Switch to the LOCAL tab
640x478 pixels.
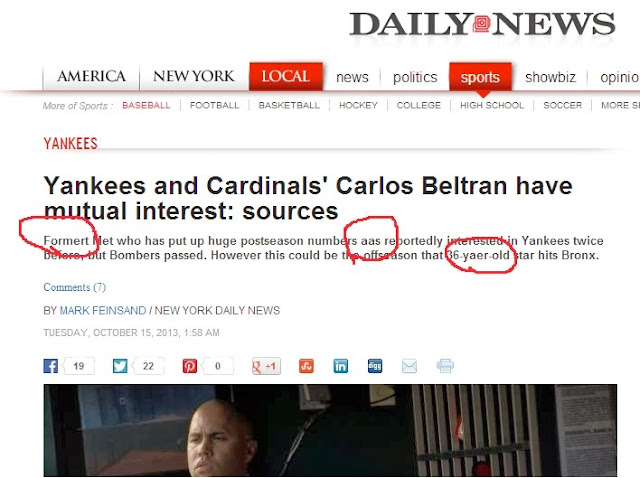click(x=286, y=76)
